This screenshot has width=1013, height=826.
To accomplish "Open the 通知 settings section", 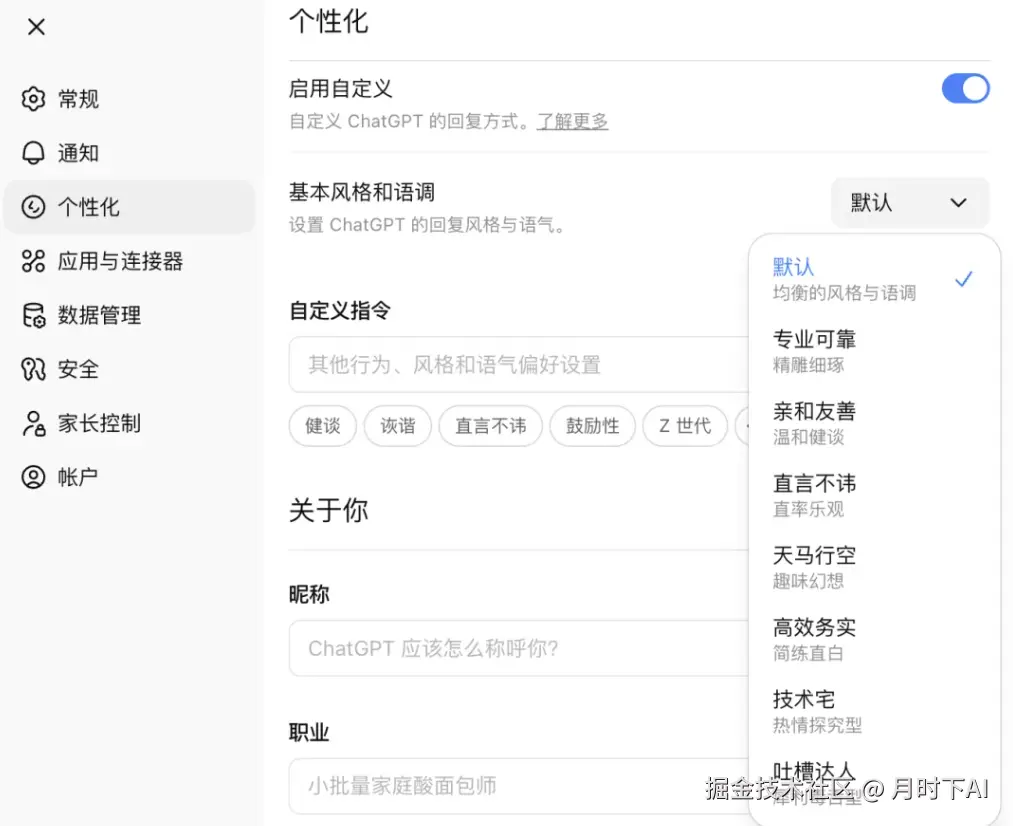I will pyautogui.click(x=129, y=153).
